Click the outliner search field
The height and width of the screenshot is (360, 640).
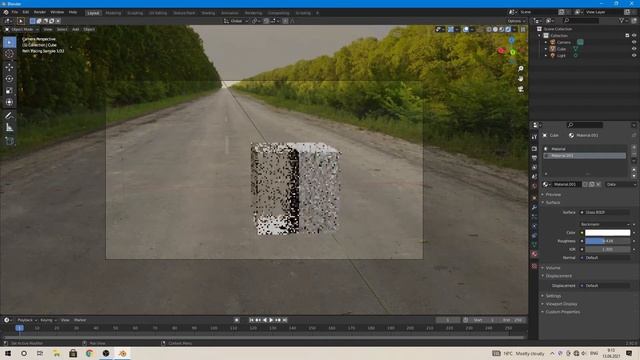[x=581, y=20]
